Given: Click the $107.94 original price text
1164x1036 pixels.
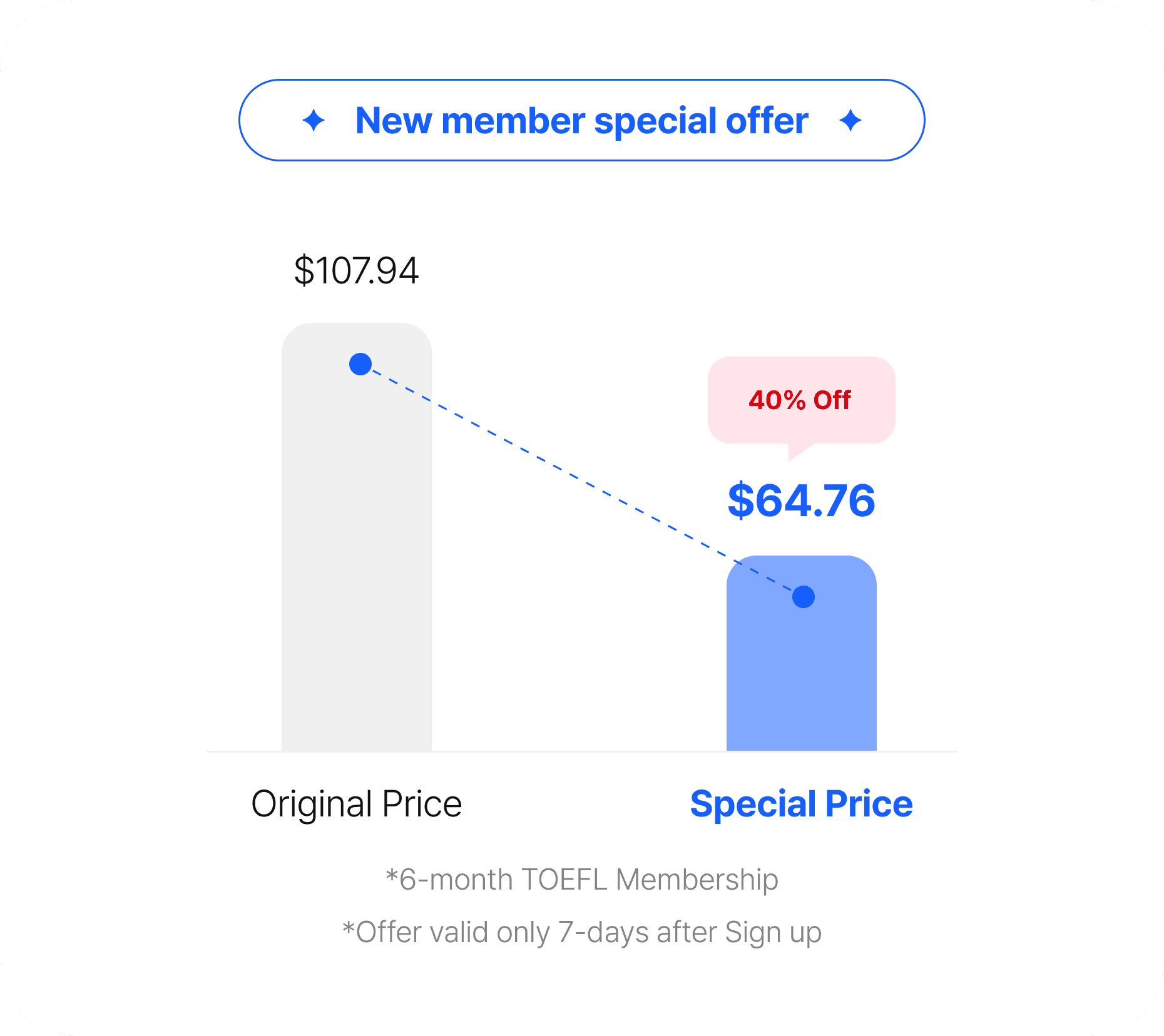Looking at the screenshot, I should [357, 271].
